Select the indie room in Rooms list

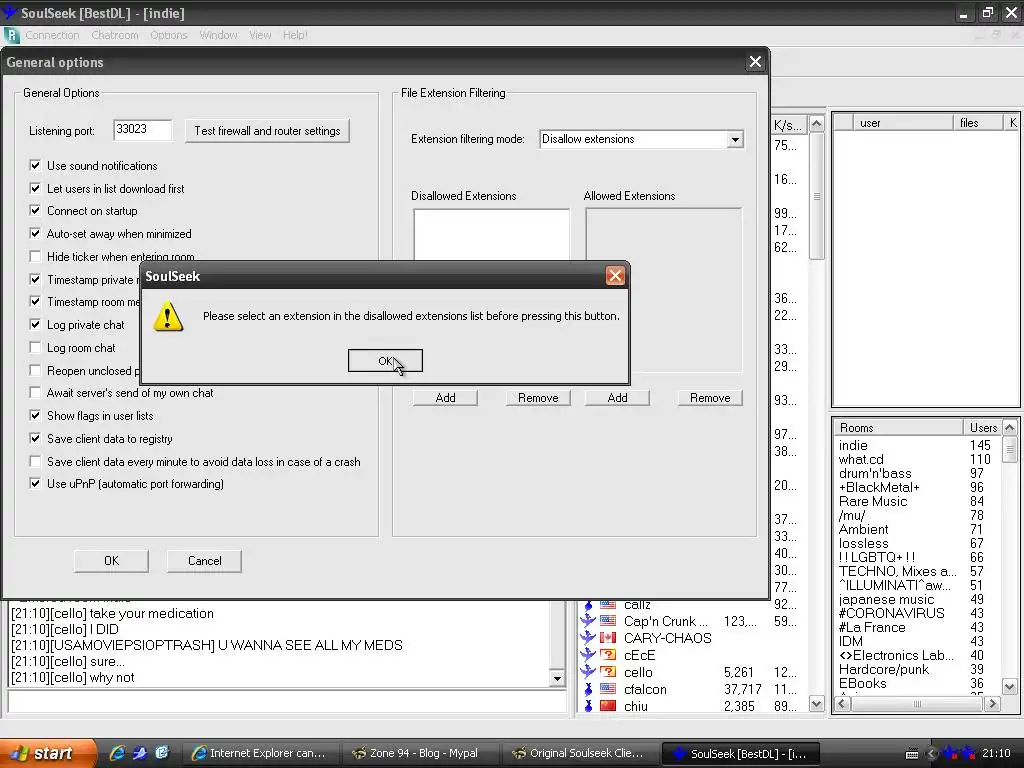(853, 445)
